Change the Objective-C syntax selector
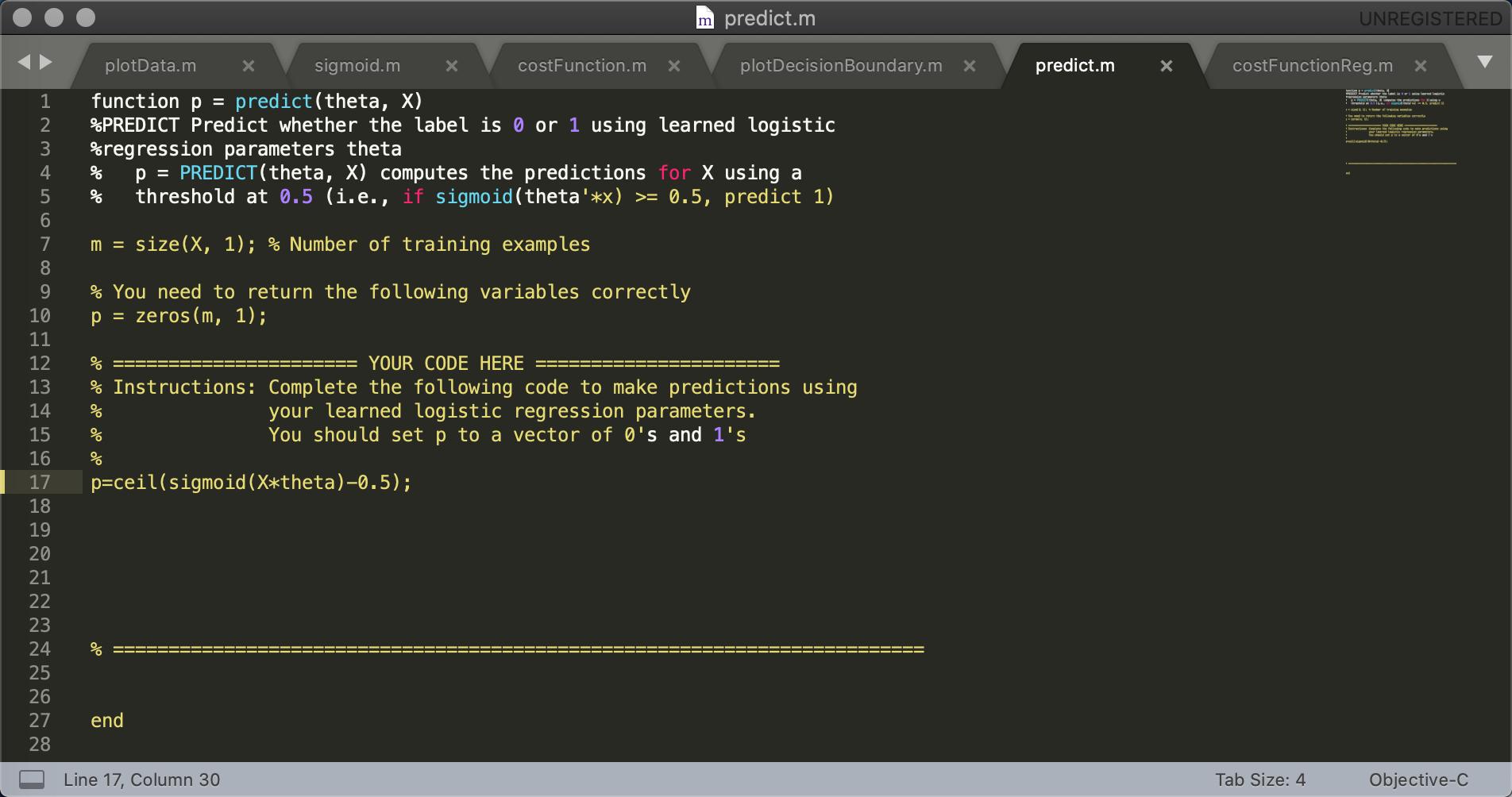1512x797 pixels. [1418, 780]
